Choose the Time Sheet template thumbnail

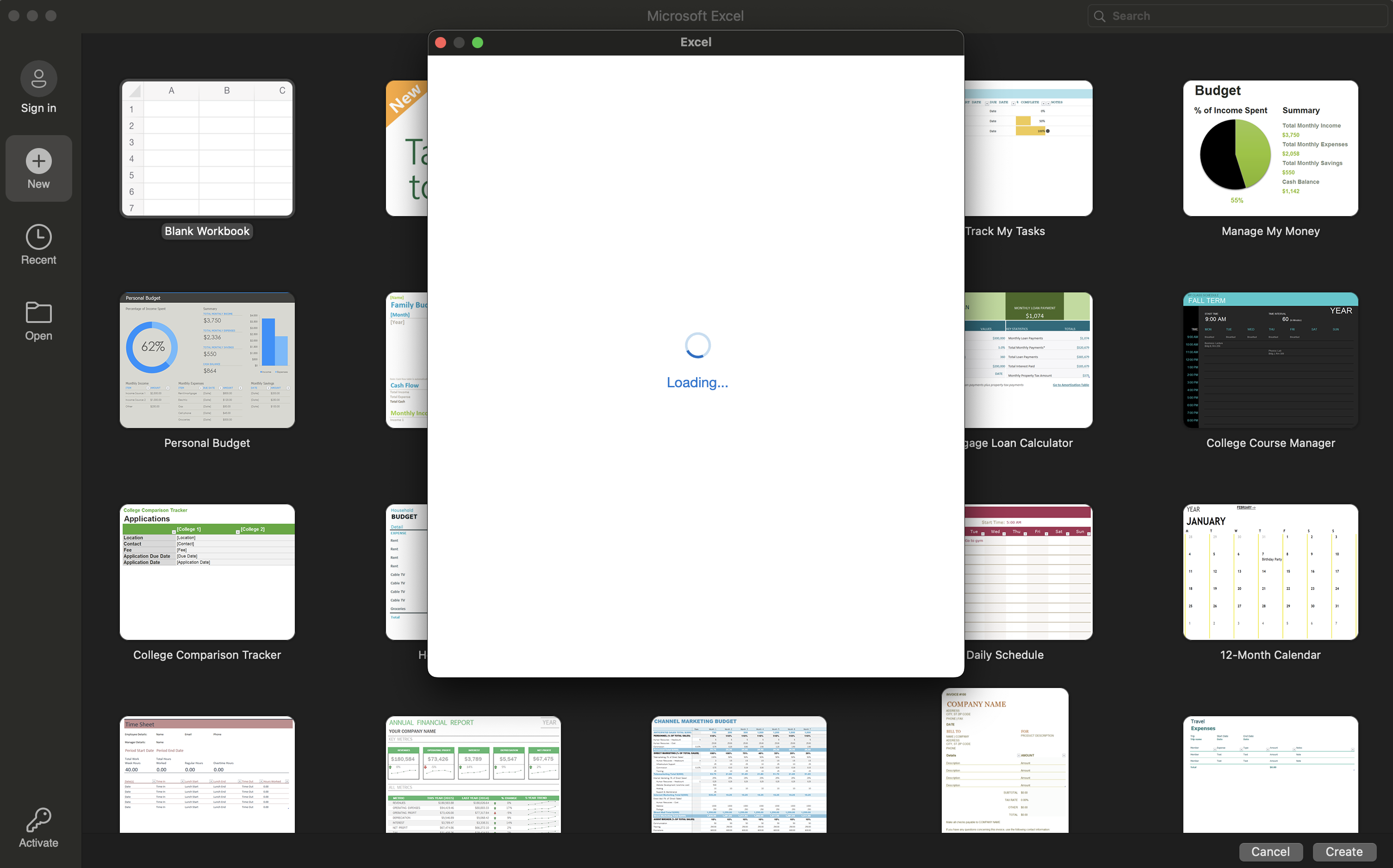(207, 774)
